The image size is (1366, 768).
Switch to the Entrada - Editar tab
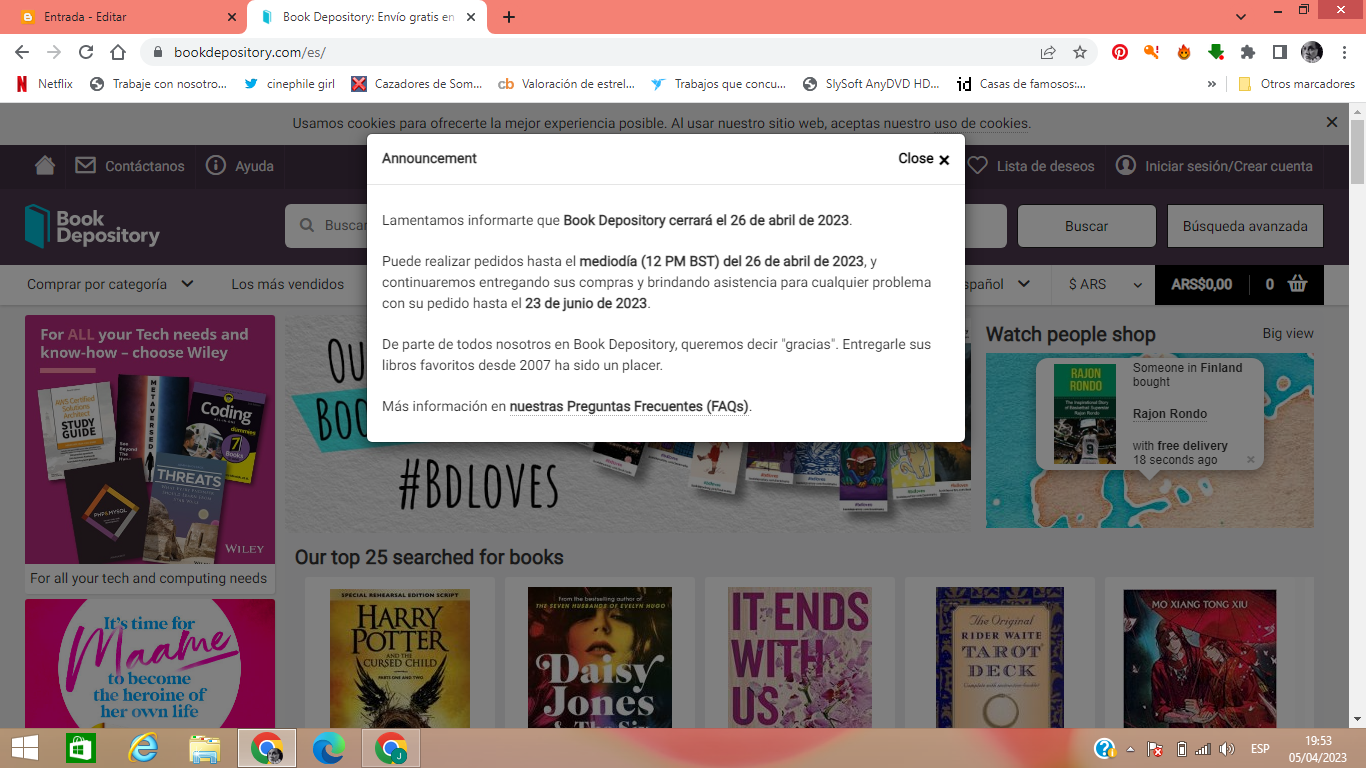pyautogui.click(x=120, y=17)
